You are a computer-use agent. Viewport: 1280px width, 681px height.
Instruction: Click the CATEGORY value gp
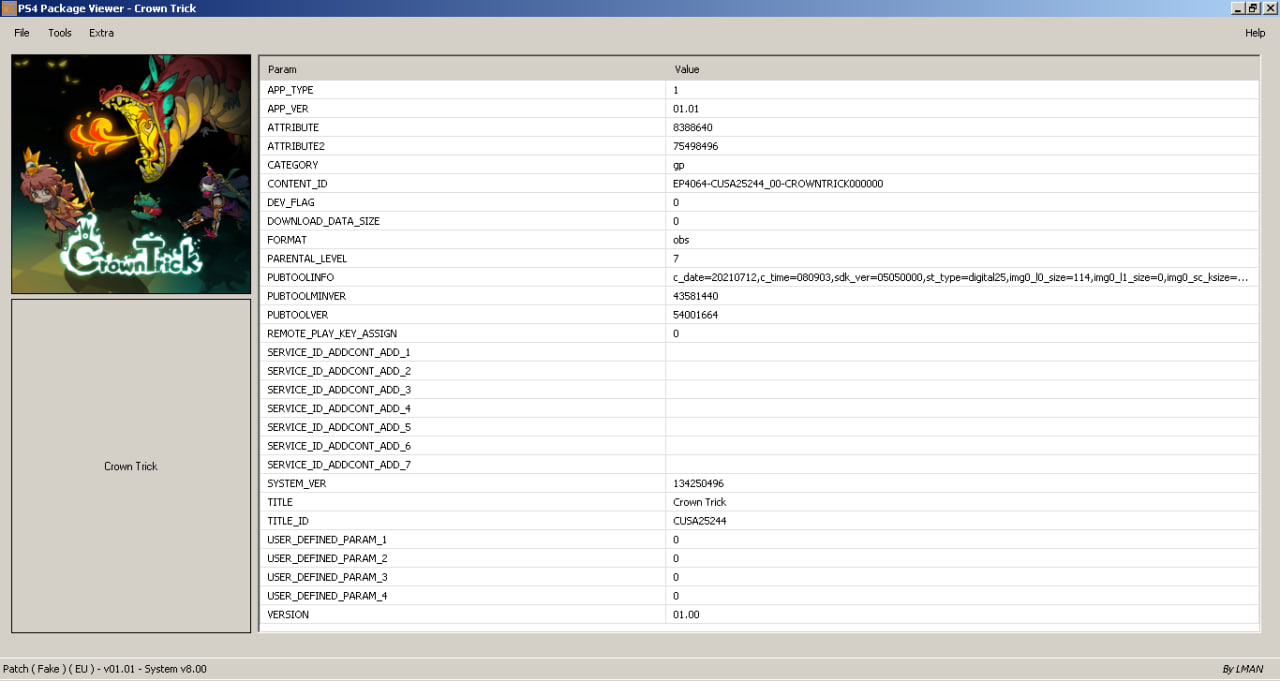[679, 165]
